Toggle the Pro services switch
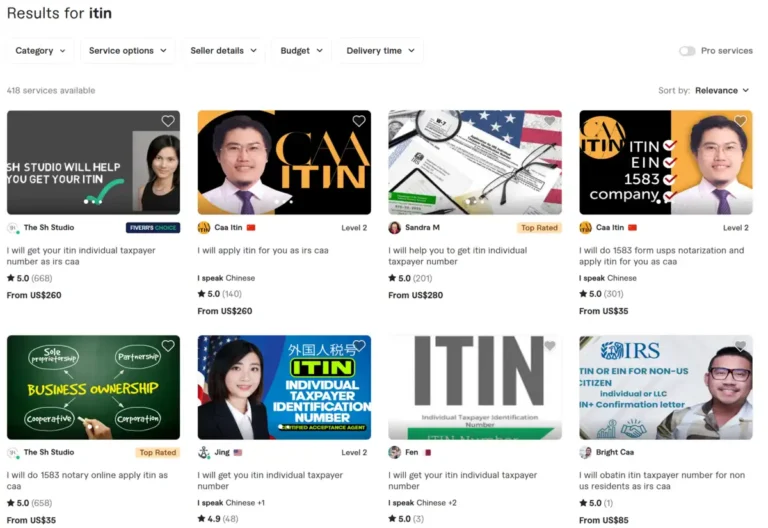Screen dimensions: 768x528 point(687,51)
